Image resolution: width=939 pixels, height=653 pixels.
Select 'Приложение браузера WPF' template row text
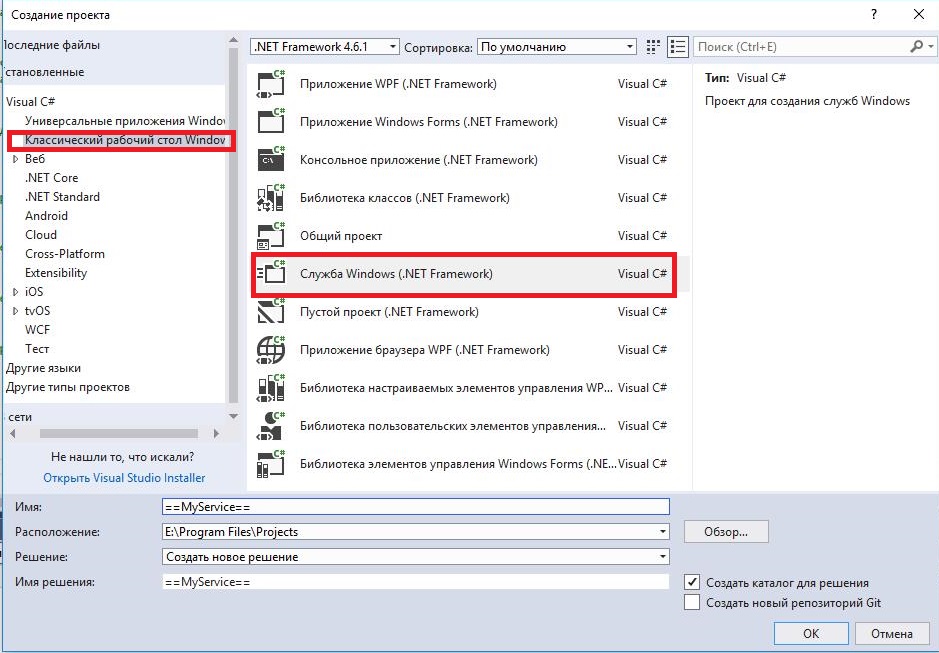(x=425, y=350)
